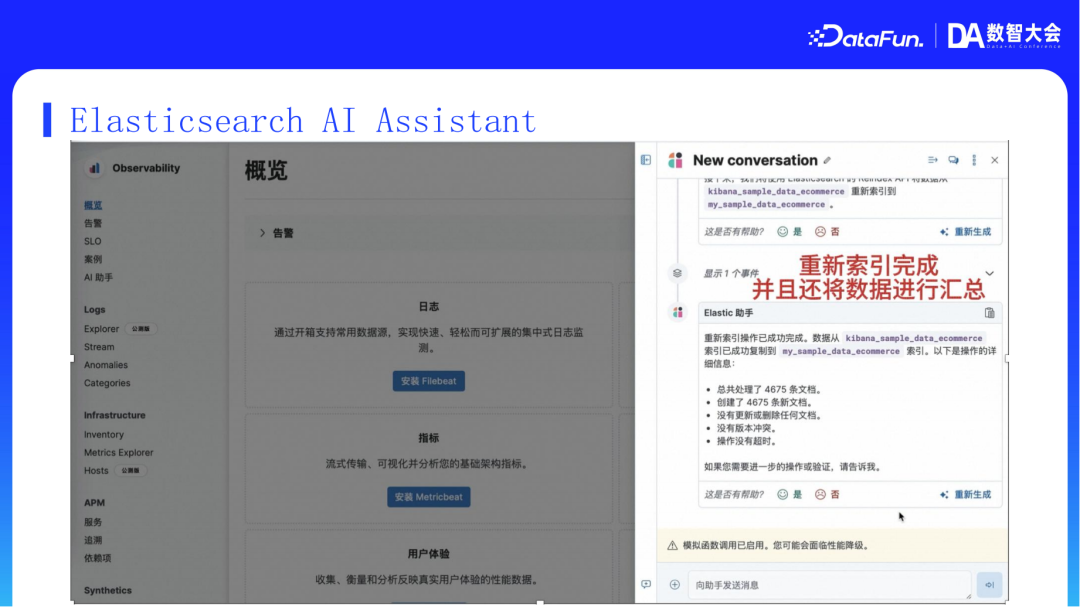Click the plus icon next to the message input
The width and height of the screenshot is (1080, 607).
[673, 584]
